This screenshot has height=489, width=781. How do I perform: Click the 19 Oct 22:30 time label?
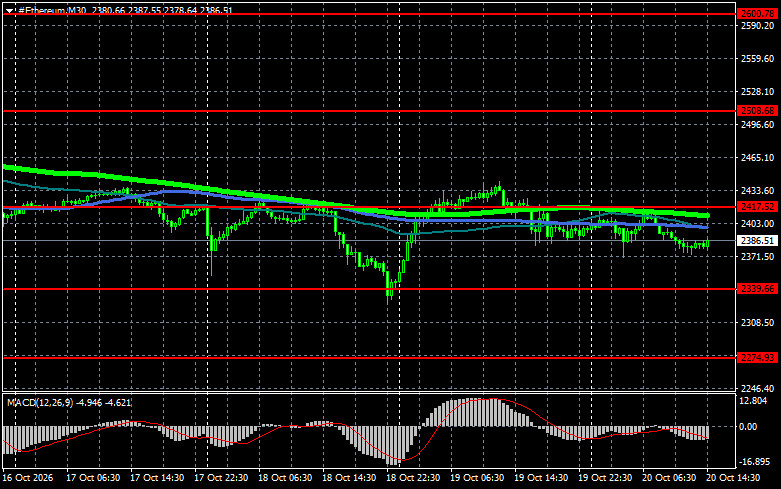tap(605, 478)
